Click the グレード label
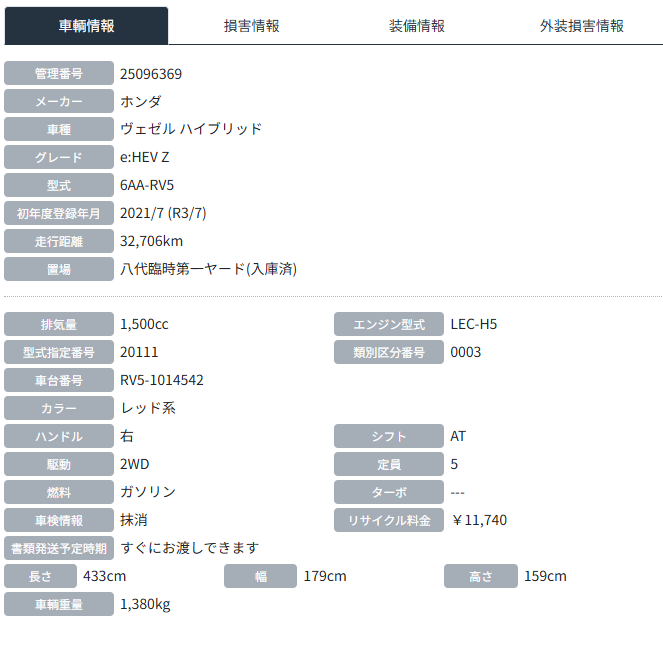 [x=59, y=157]
